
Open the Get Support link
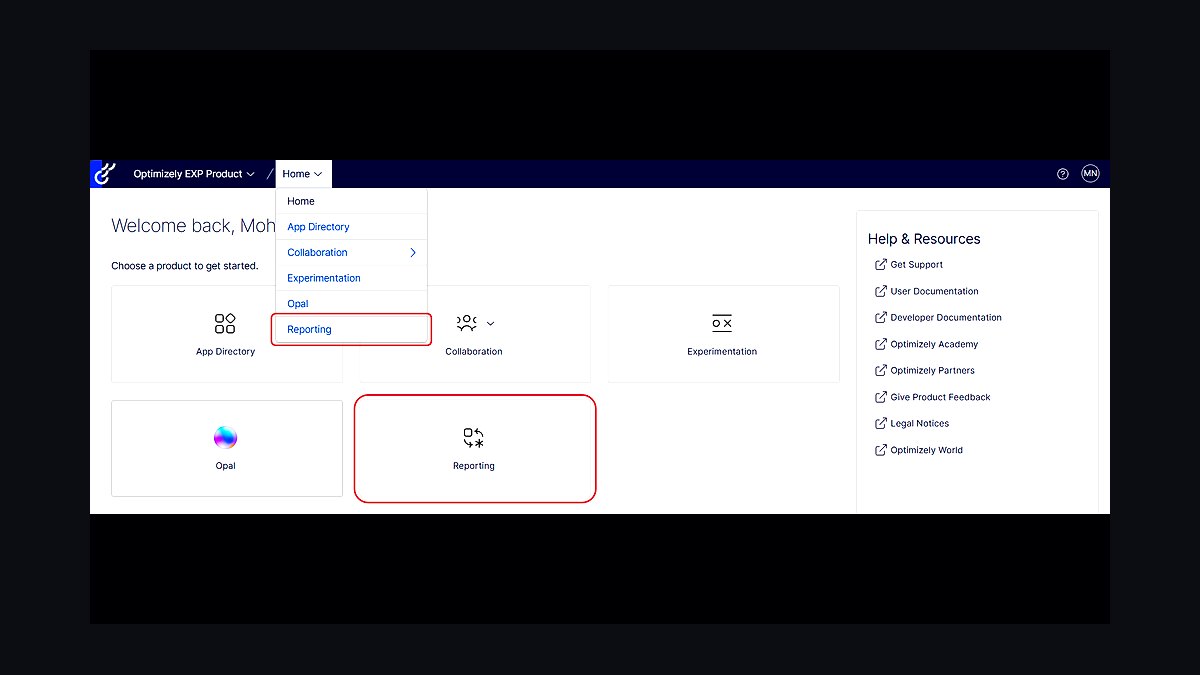[916, 265]
